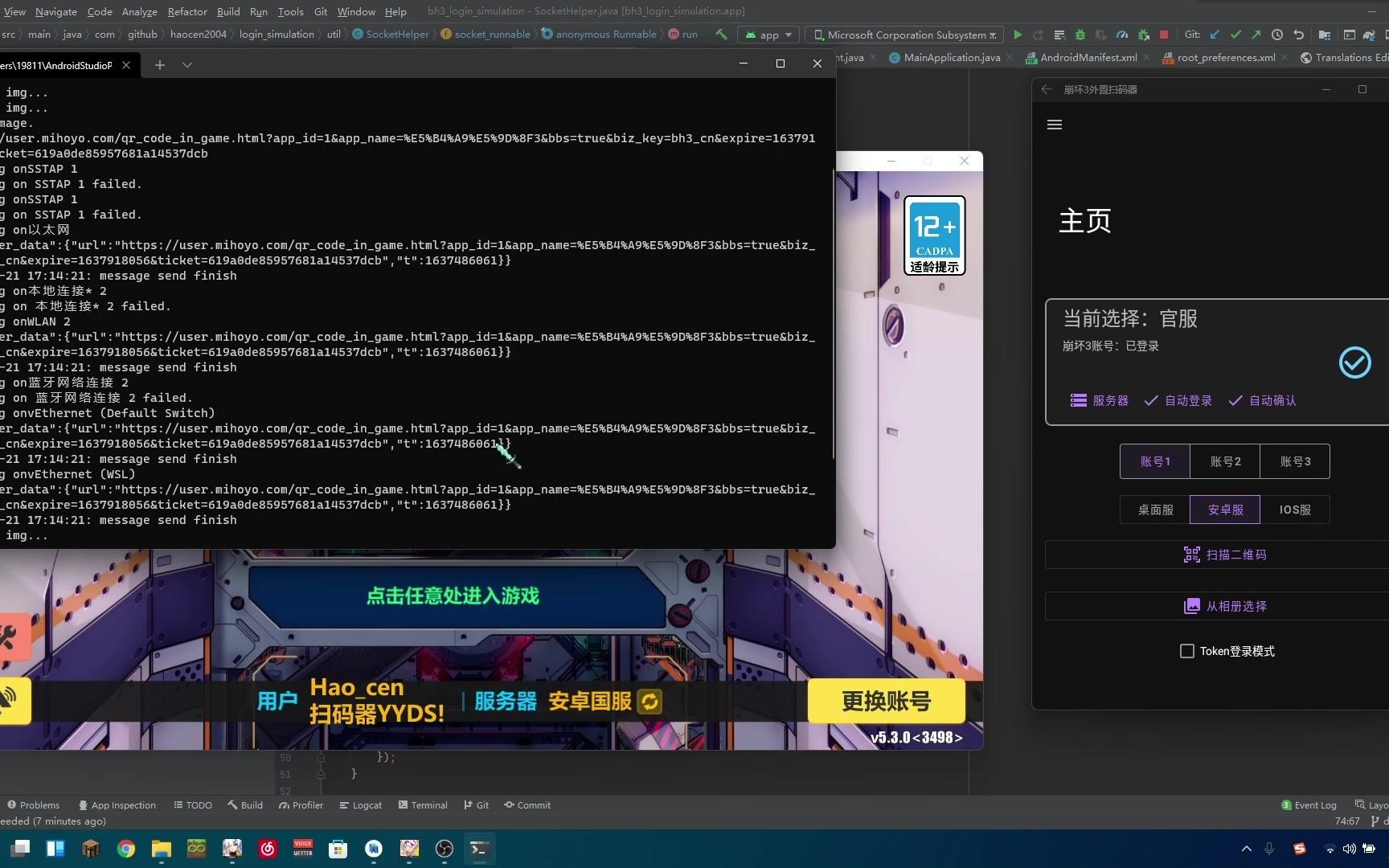Open Microsoft Store from the taskbar
This screenshot has height=868, width=1389.
[x=338, y=849]
